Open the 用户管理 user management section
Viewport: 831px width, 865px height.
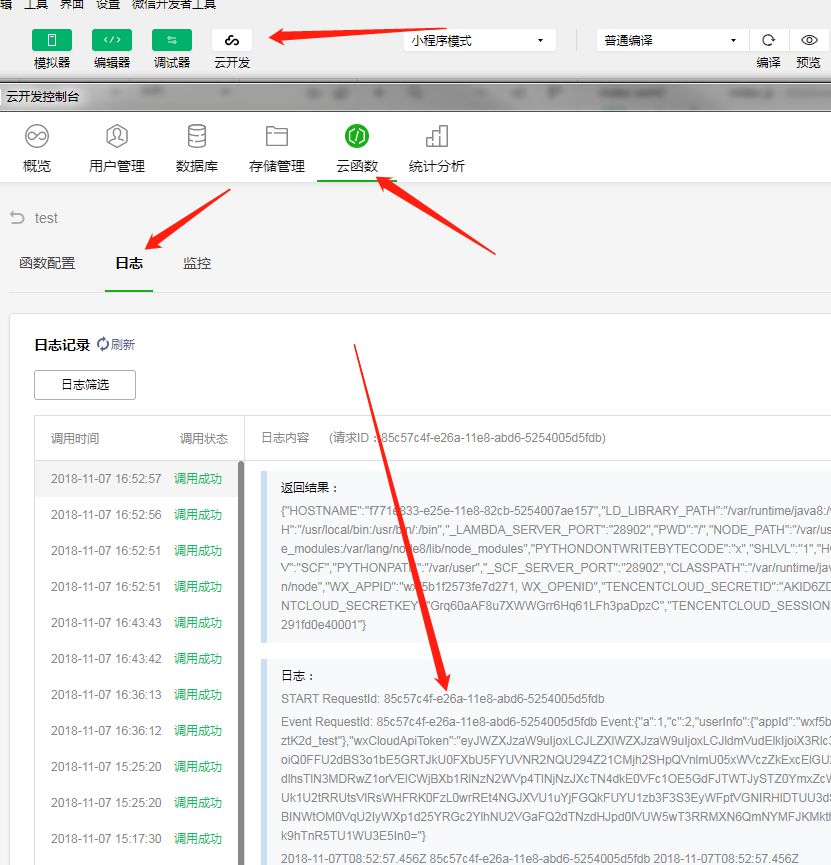tap(117, 149)
